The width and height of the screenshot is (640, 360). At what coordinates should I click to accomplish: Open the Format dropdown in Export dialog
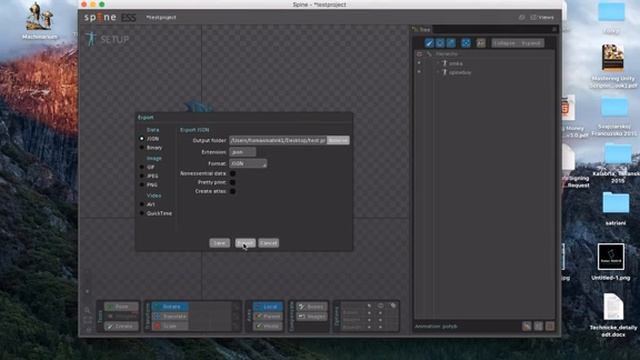point(248,163)
